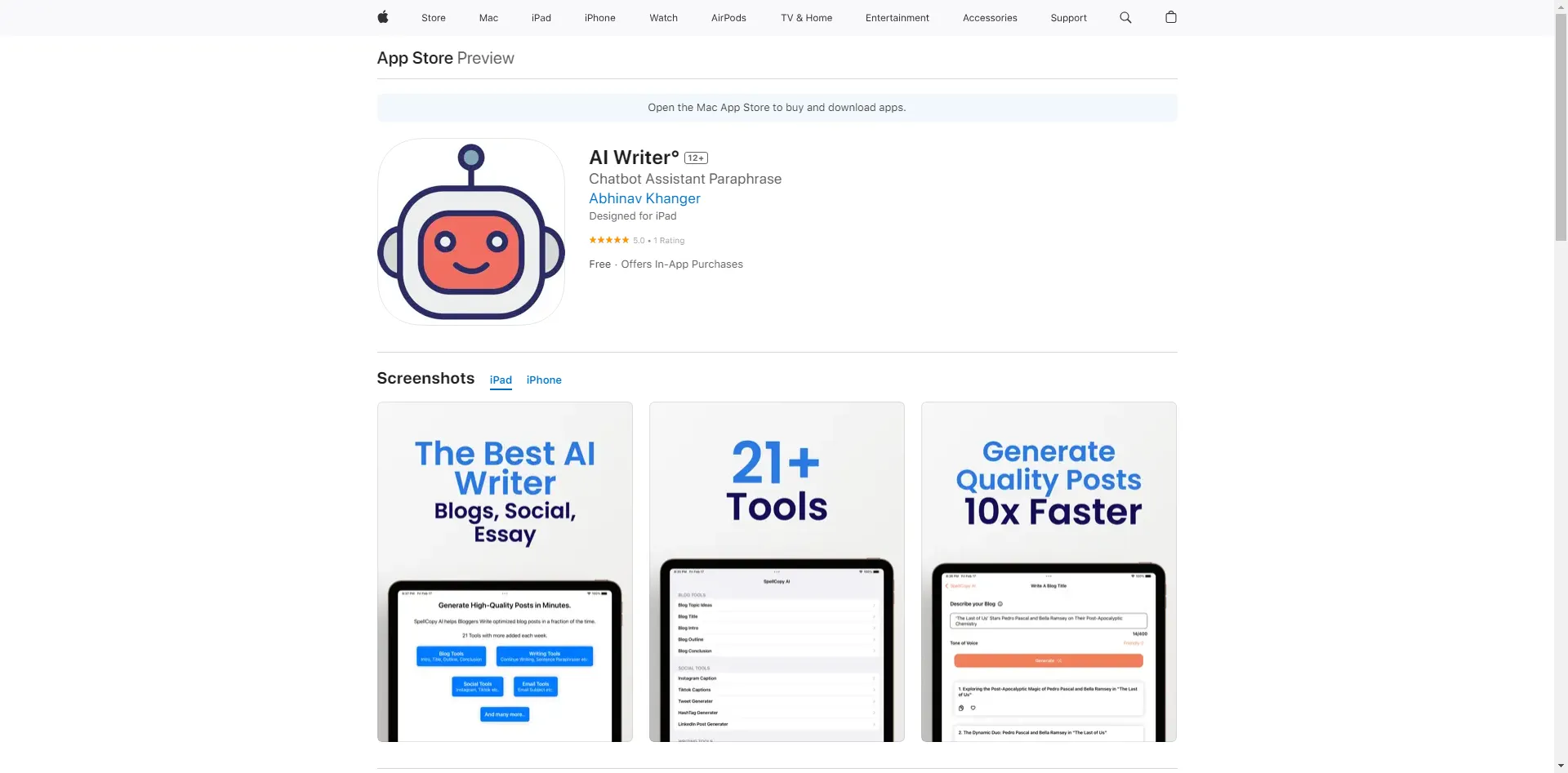Open the 'Generate Quality Posts' screenshot
Viewport: 1568px width, 773px height.
[1049, 571]
